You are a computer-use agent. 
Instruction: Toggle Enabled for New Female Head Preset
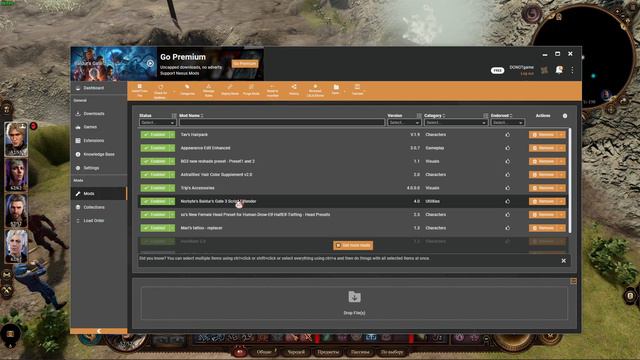[x=154, y=215]
